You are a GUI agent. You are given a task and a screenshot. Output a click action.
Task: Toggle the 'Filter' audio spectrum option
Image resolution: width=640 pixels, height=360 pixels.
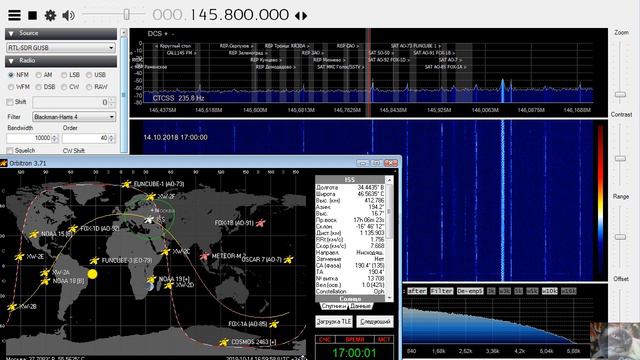point(442,291)
